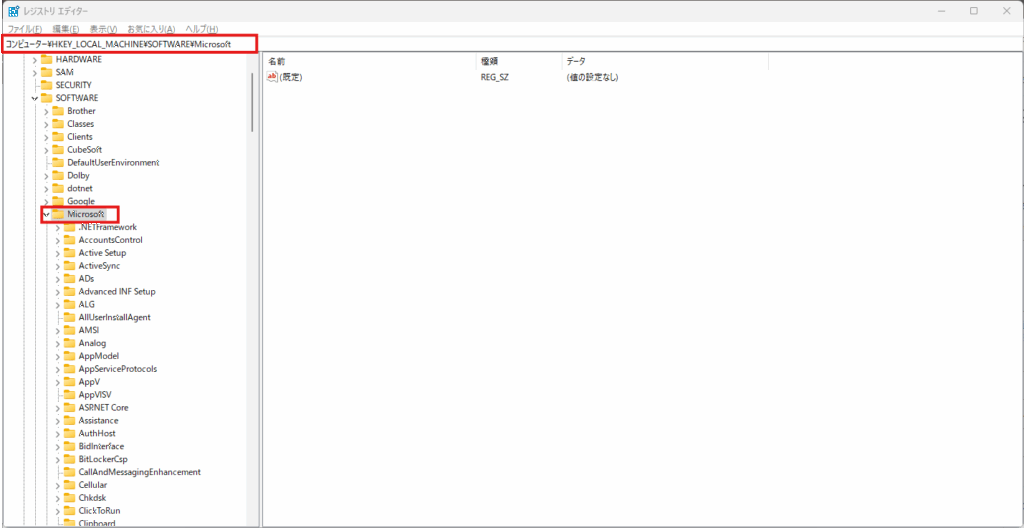Open the ヘルプ(H) menu

pos(202,29)
